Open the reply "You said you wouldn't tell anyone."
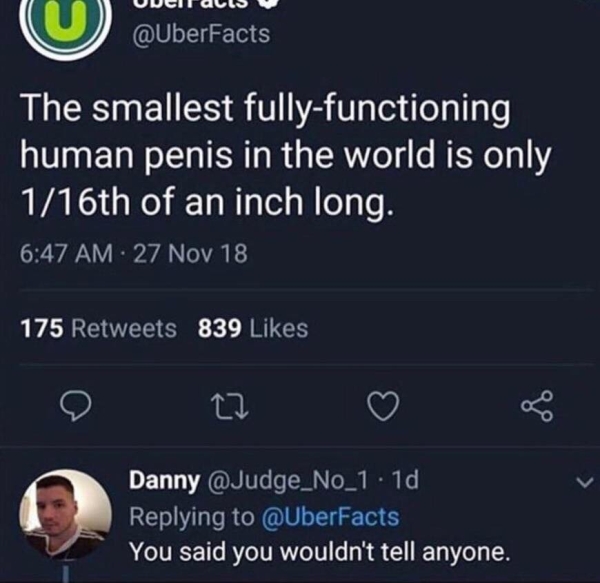The image size is (600, 583). 319,551
